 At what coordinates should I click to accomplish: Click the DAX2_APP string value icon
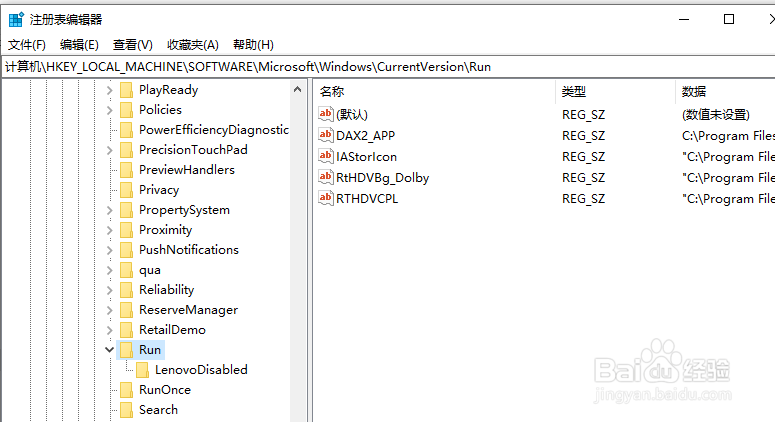[325, 135]
